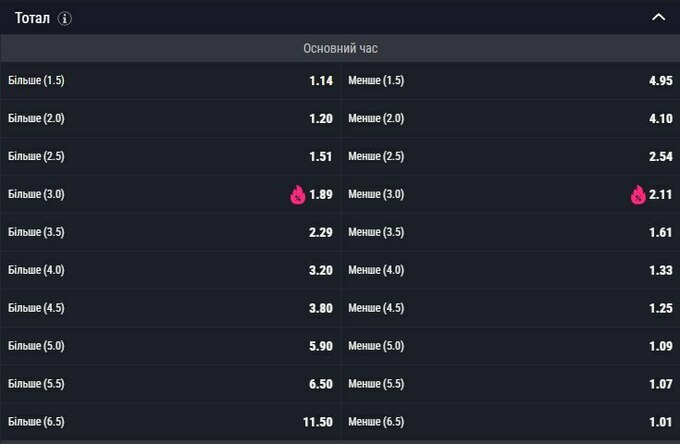Pick Більше (6.5) at odds 11.50
The image size is (680, 444).
tap(170, 423)
